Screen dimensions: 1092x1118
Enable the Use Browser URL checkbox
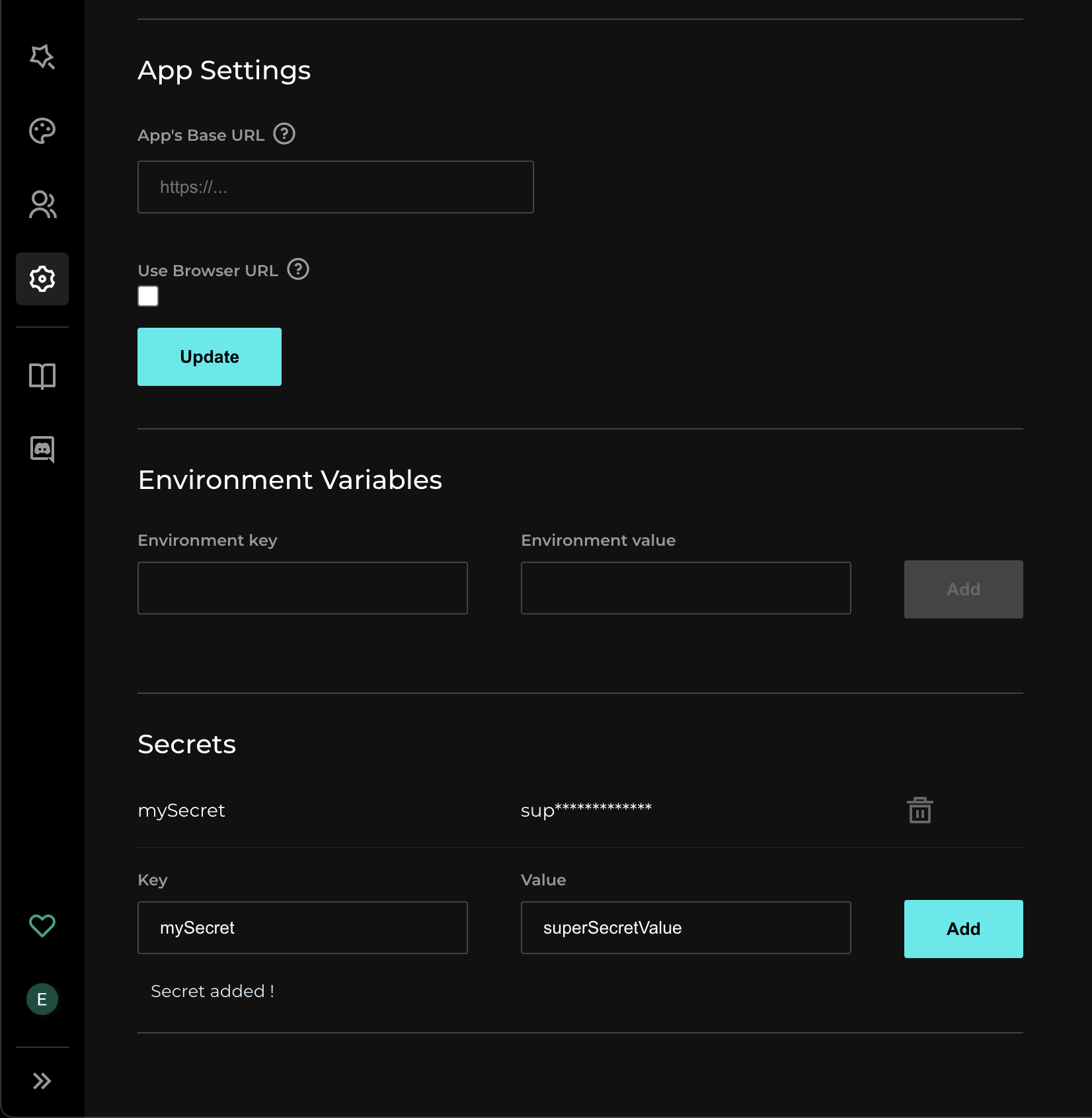[x=148, y=296]
